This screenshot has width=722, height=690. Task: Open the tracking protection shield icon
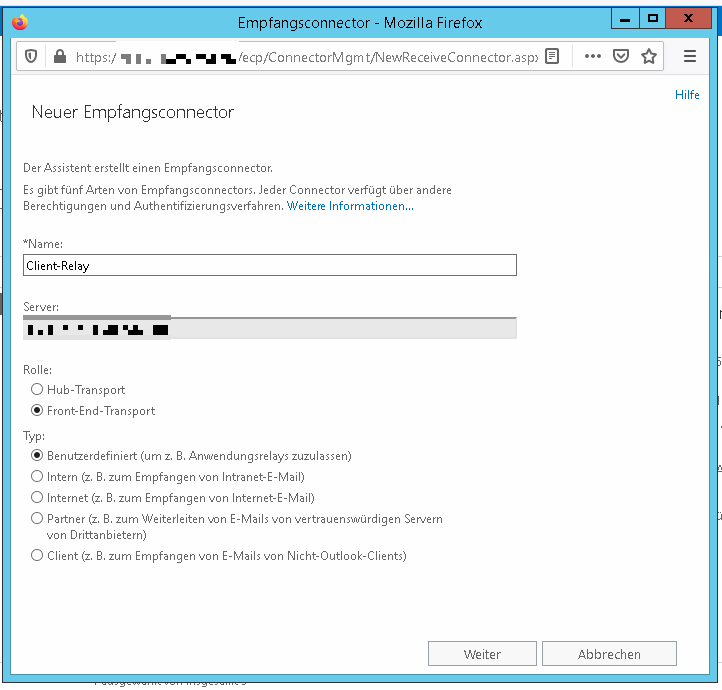pyautogui.click(x=31, y=57)
